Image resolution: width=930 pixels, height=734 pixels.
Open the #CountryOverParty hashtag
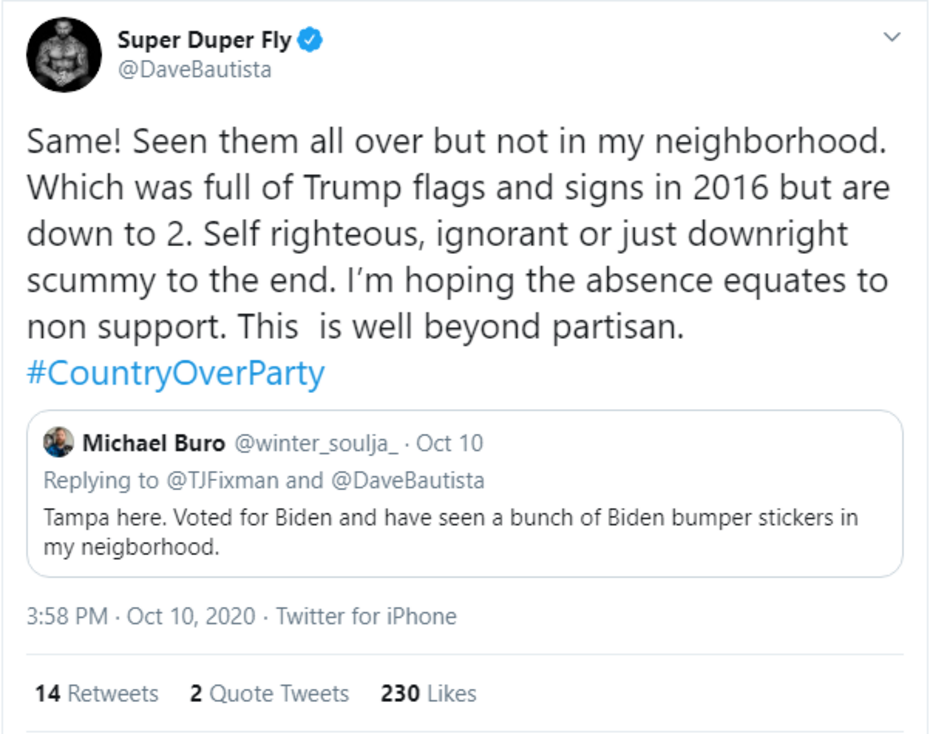coord(176,374)
